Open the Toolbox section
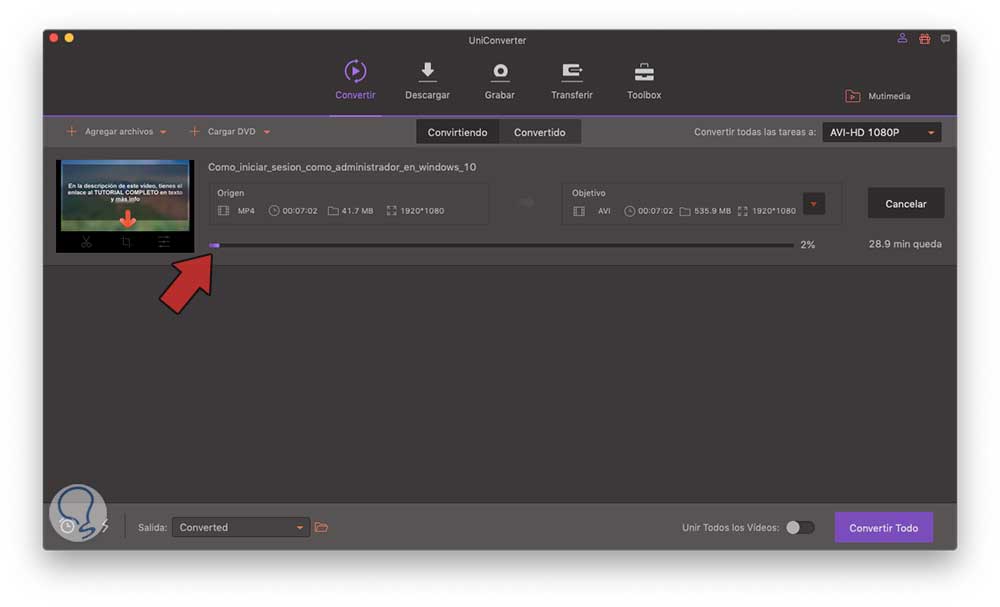Screen dimensions: 1000x607 pyautogui.click(x=643, y=80)
